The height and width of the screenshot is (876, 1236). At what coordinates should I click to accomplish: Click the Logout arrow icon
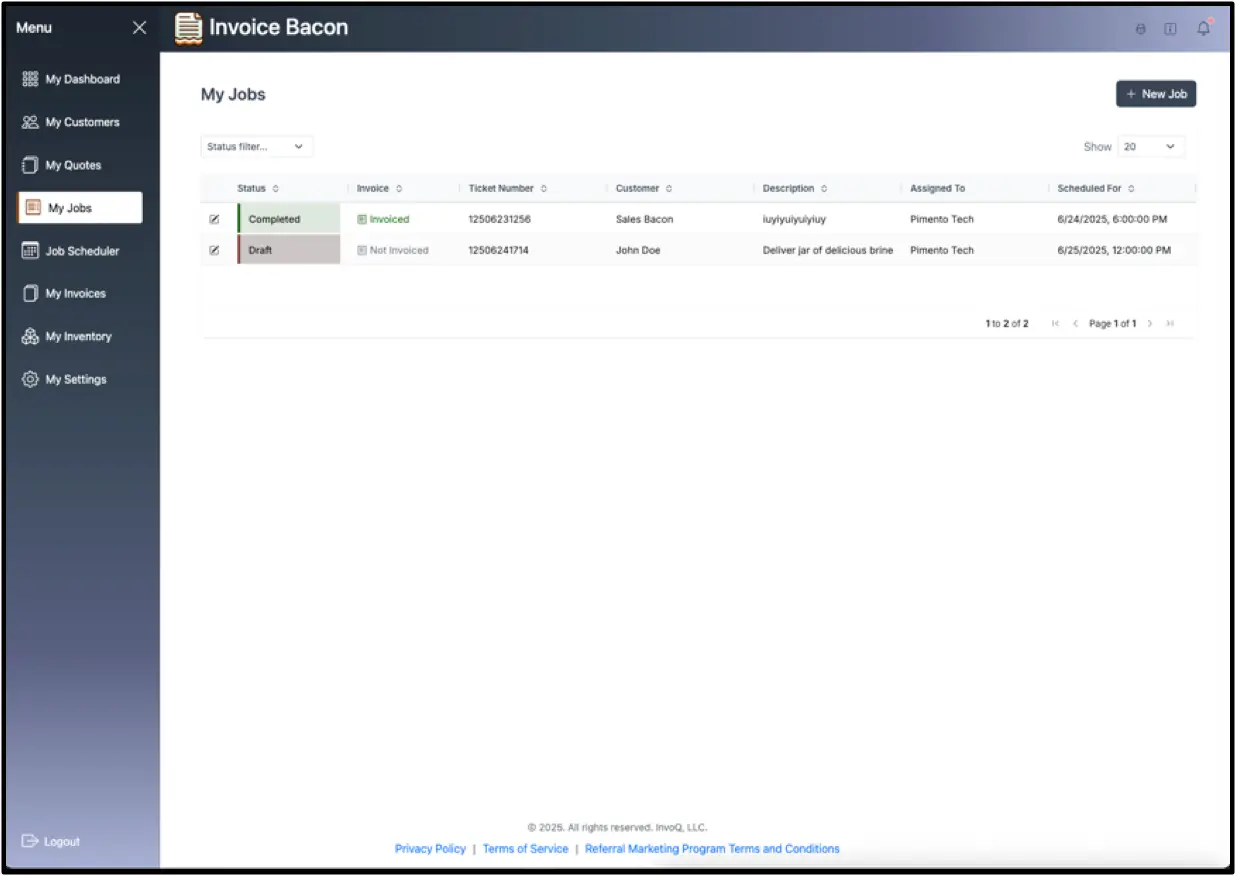(x=30, y=841)
